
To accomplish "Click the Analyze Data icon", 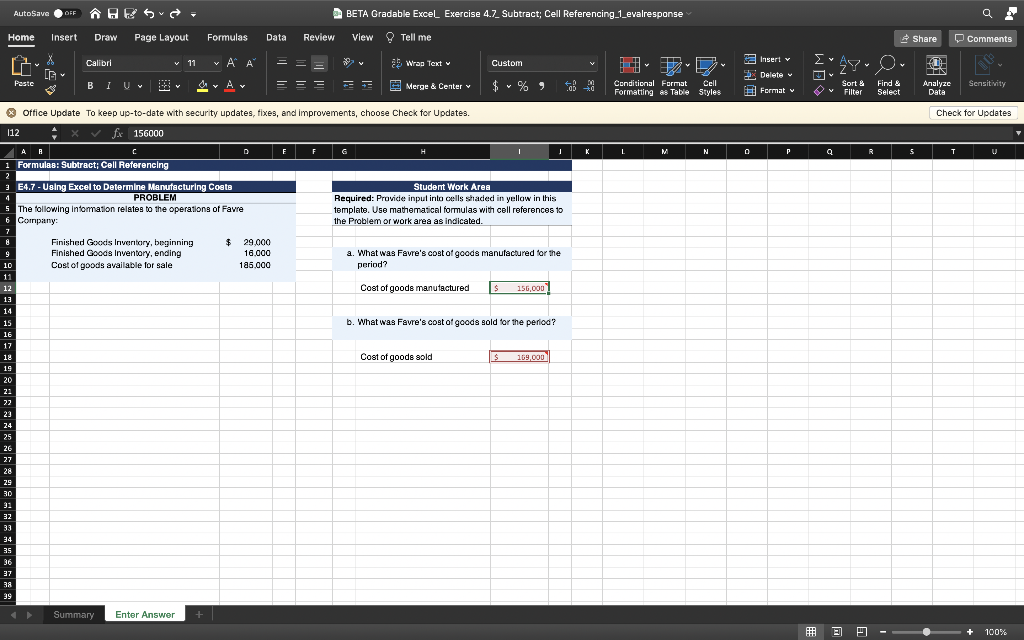I will (935, 63).
